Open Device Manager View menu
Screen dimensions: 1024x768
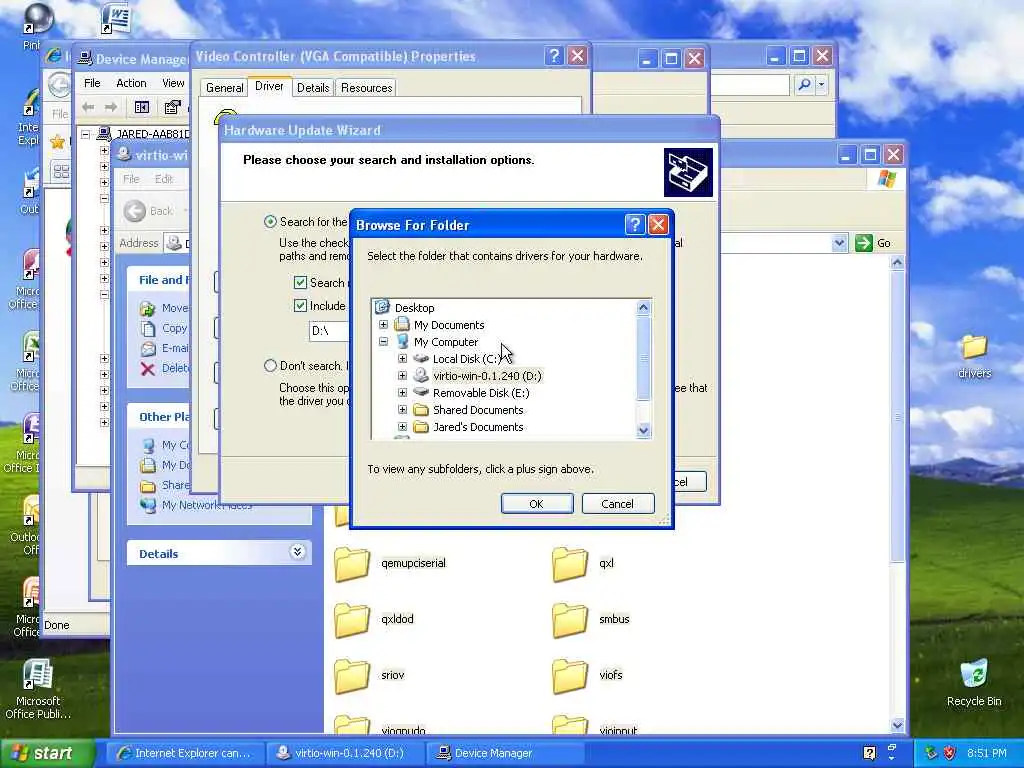click(x=173, y=83)
